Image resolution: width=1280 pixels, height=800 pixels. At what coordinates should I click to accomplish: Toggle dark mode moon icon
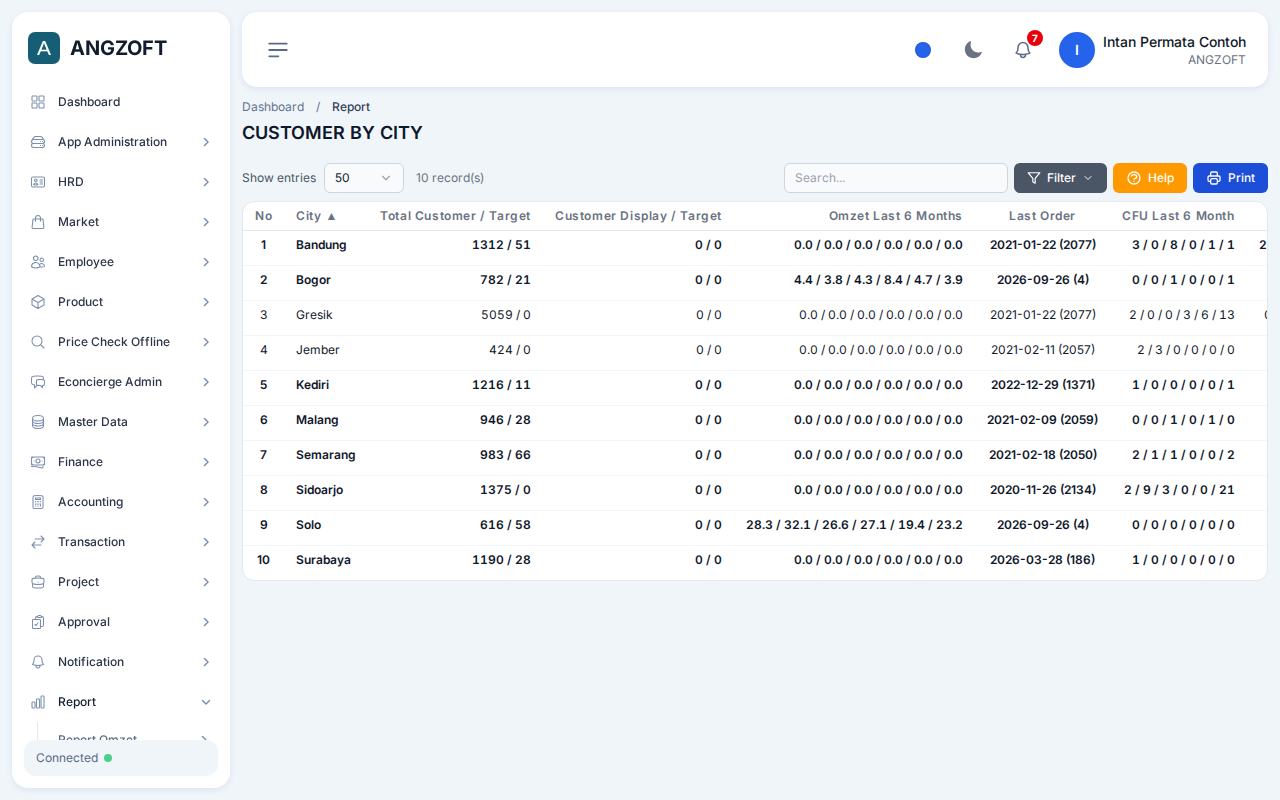[x=973, y=50]
